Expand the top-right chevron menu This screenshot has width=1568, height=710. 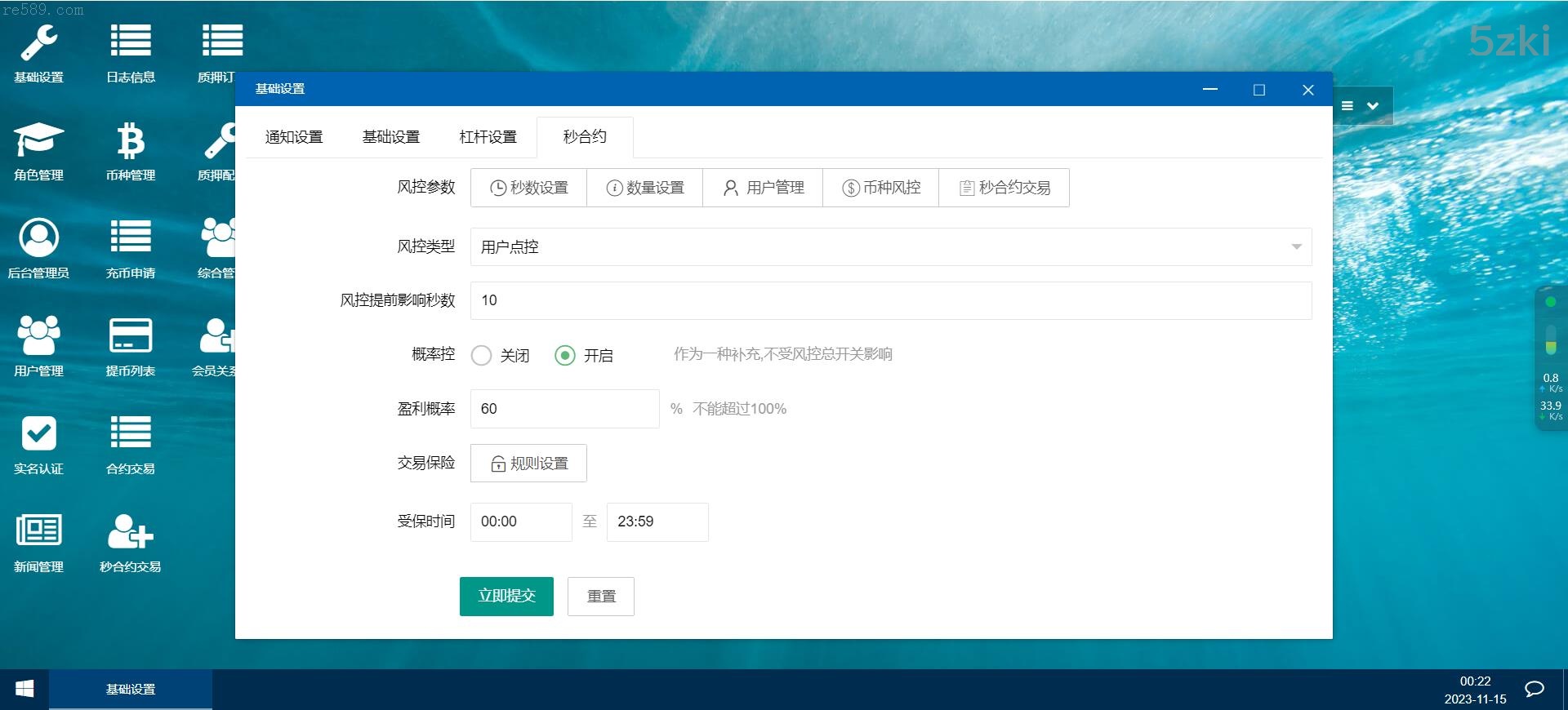click(x=1373, y=106)
